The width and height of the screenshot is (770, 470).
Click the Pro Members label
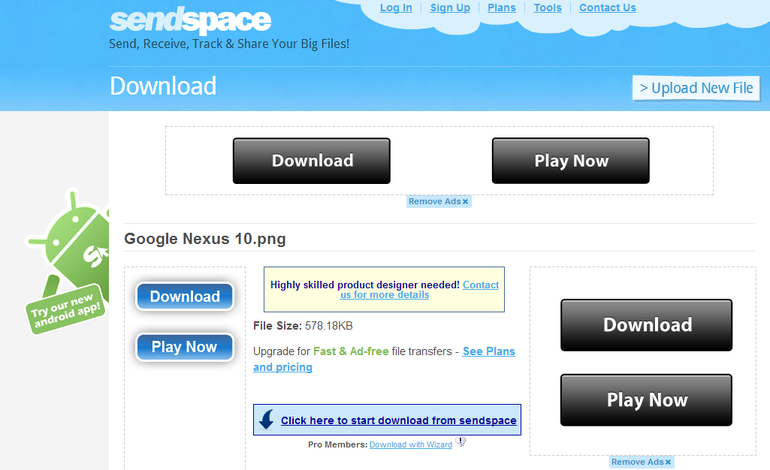click(x=337, y=444)
